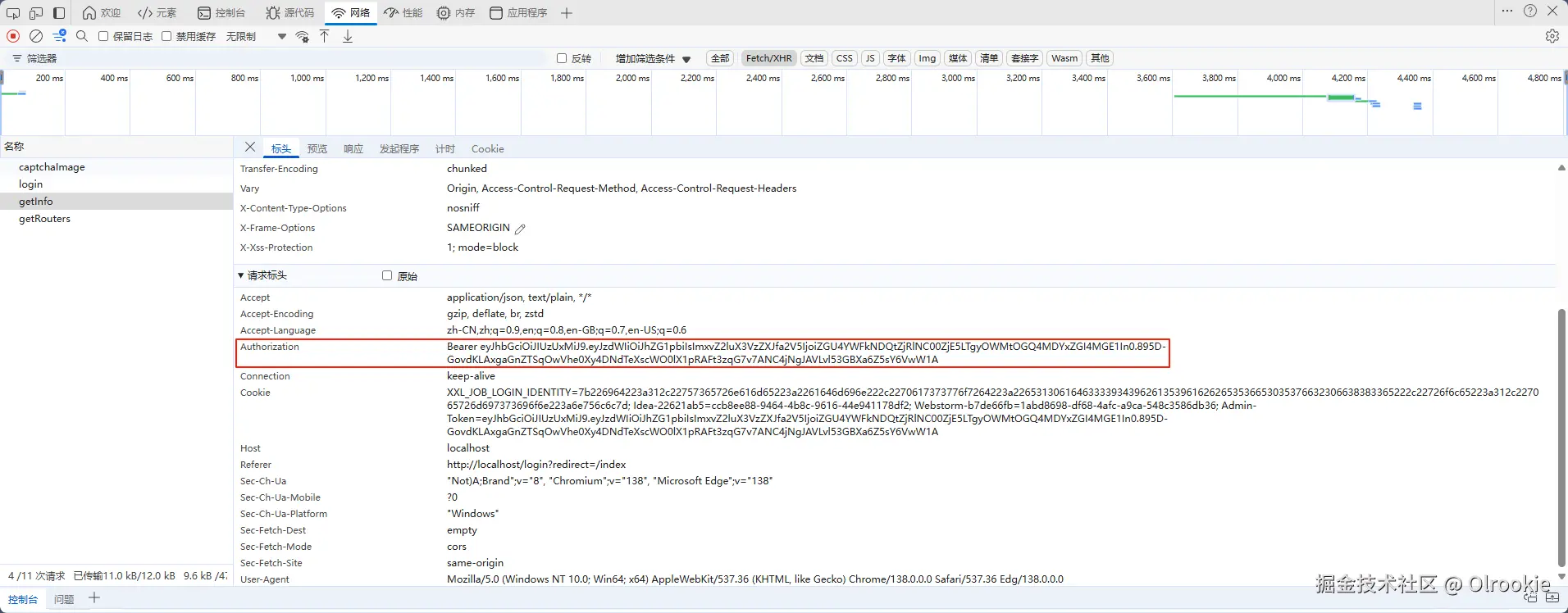Toggle the sidebar dock icon
The width and height of the screenshot is (1568, 613).
pos(59,13)
